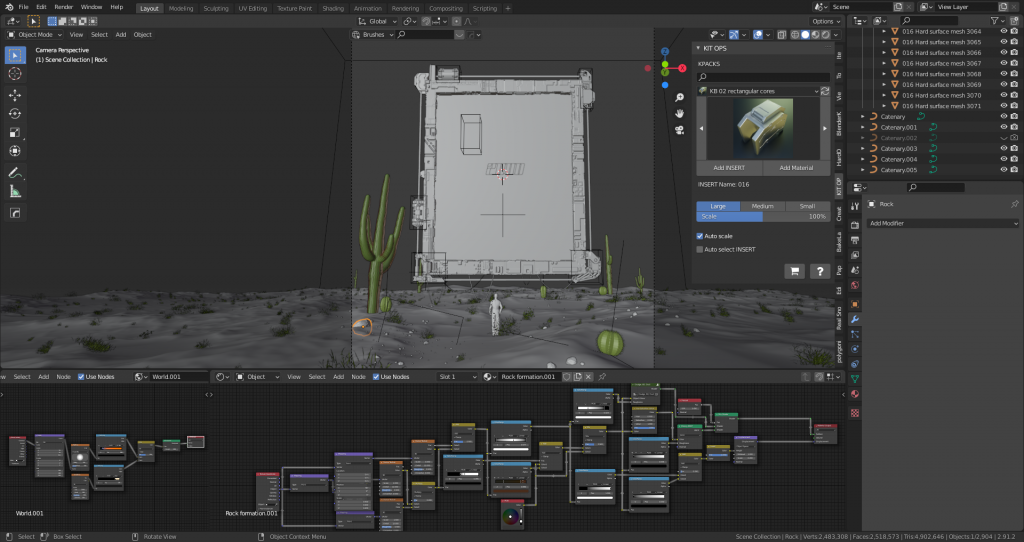Hide Hard surface mesh 3064 in viewport
This screenshot has height=542, width=1024.
point(1004,31)
